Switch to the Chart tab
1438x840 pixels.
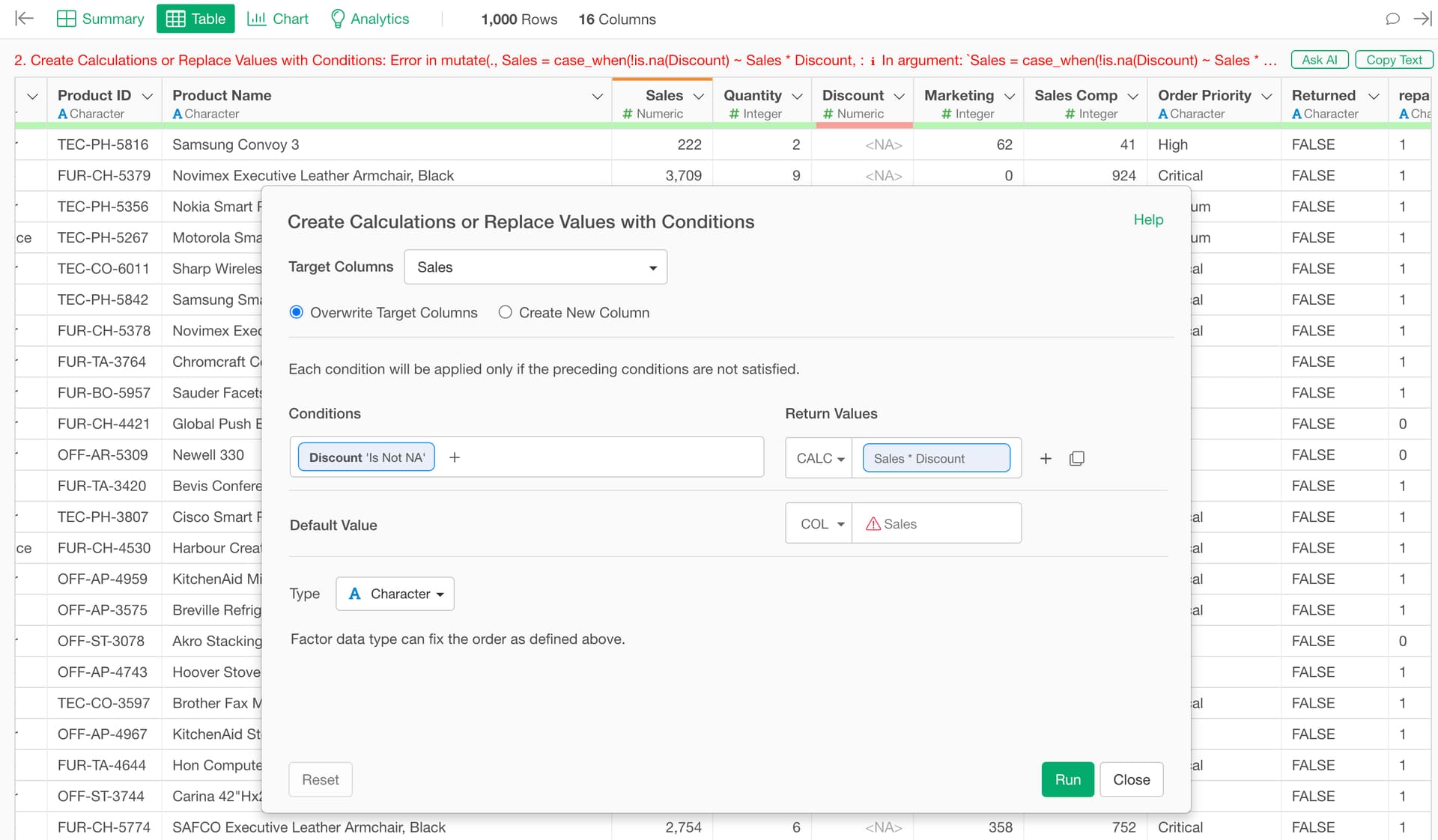278,19
